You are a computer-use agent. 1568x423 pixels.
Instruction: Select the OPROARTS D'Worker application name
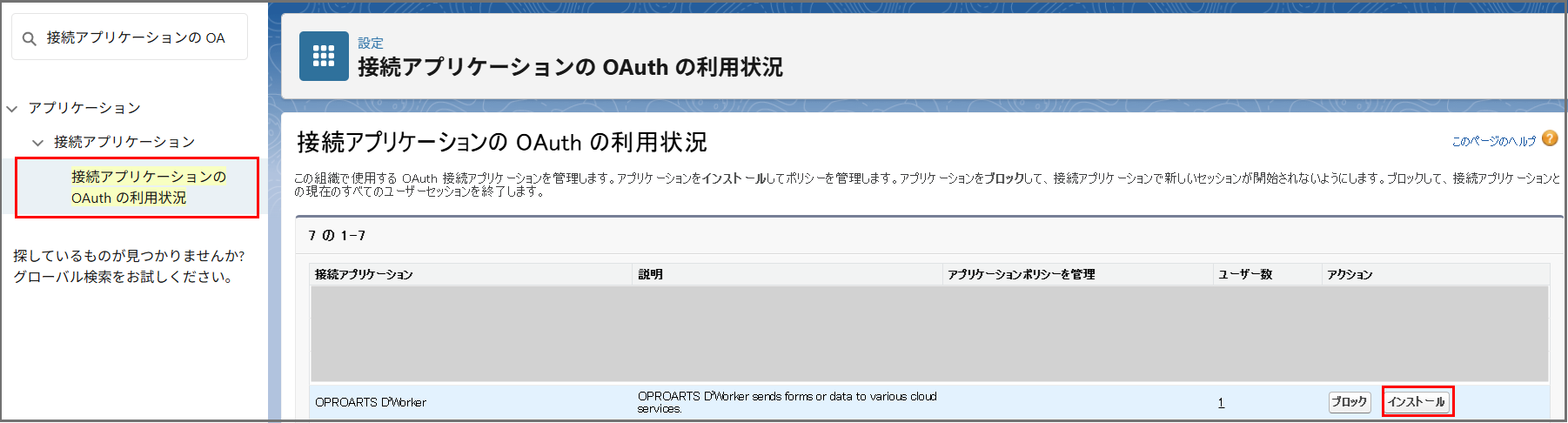(x=371, y=403)
